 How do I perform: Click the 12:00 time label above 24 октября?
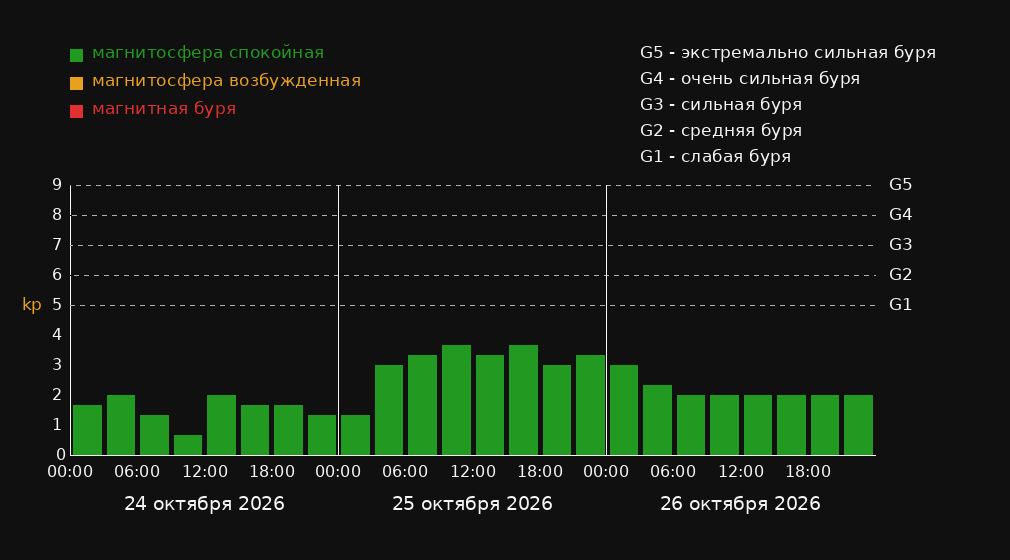205,472
